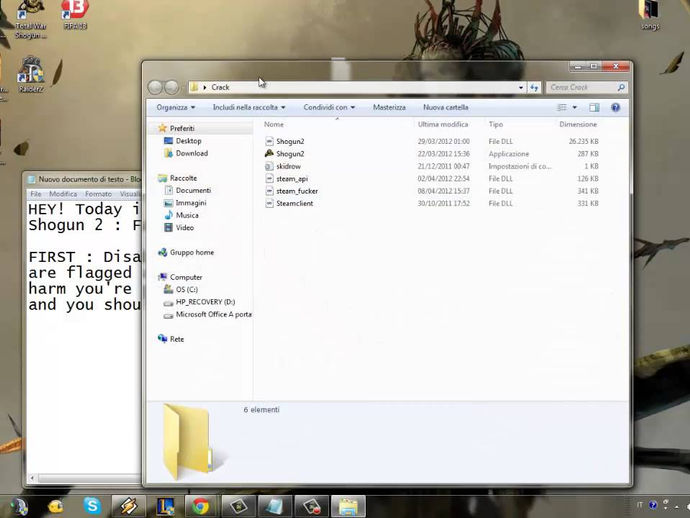
Task: Sort by the Tipo column header
Action: 495,125
